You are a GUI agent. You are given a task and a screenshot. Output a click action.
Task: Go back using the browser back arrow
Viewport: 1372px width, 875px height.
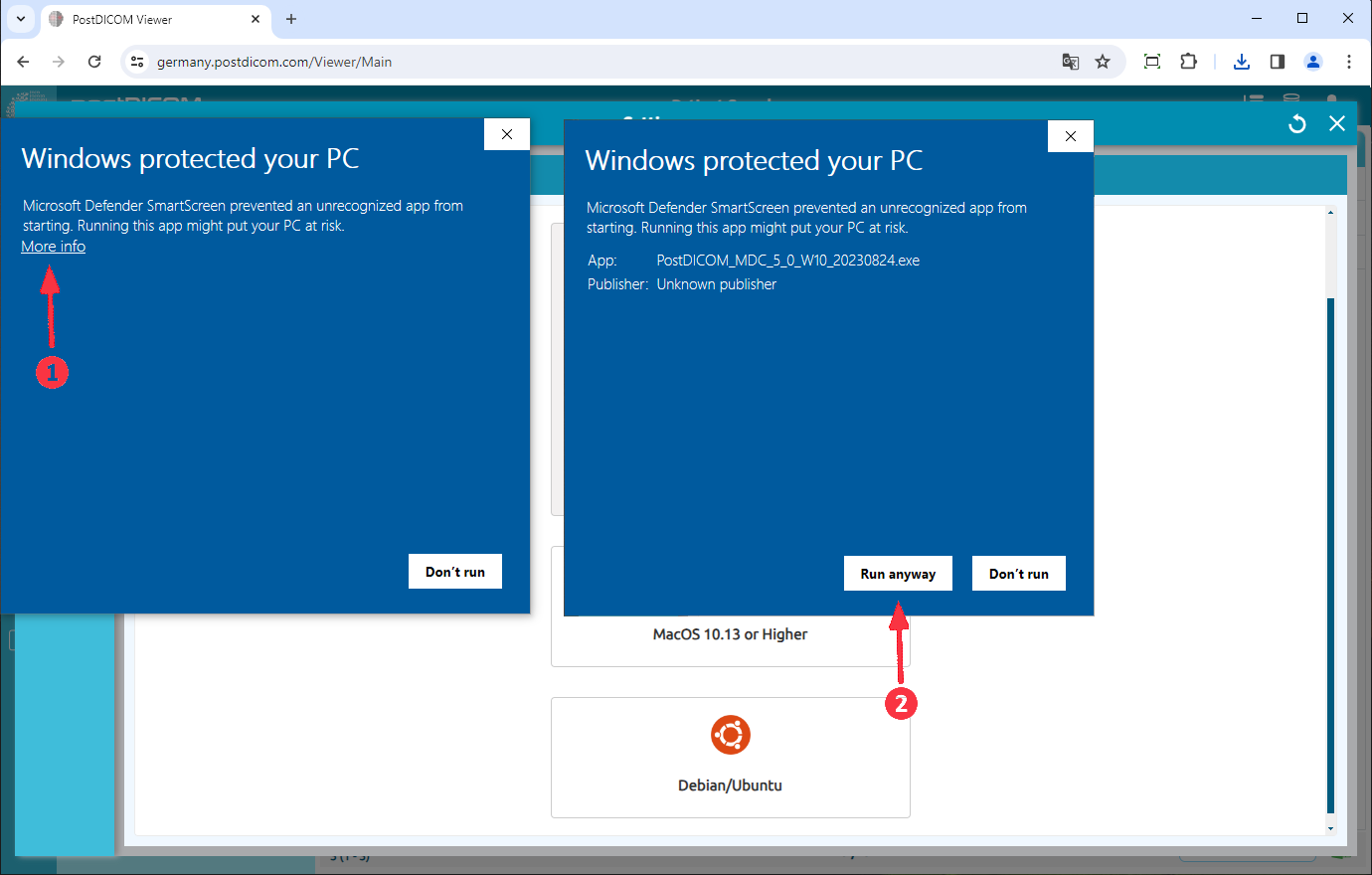23,62
